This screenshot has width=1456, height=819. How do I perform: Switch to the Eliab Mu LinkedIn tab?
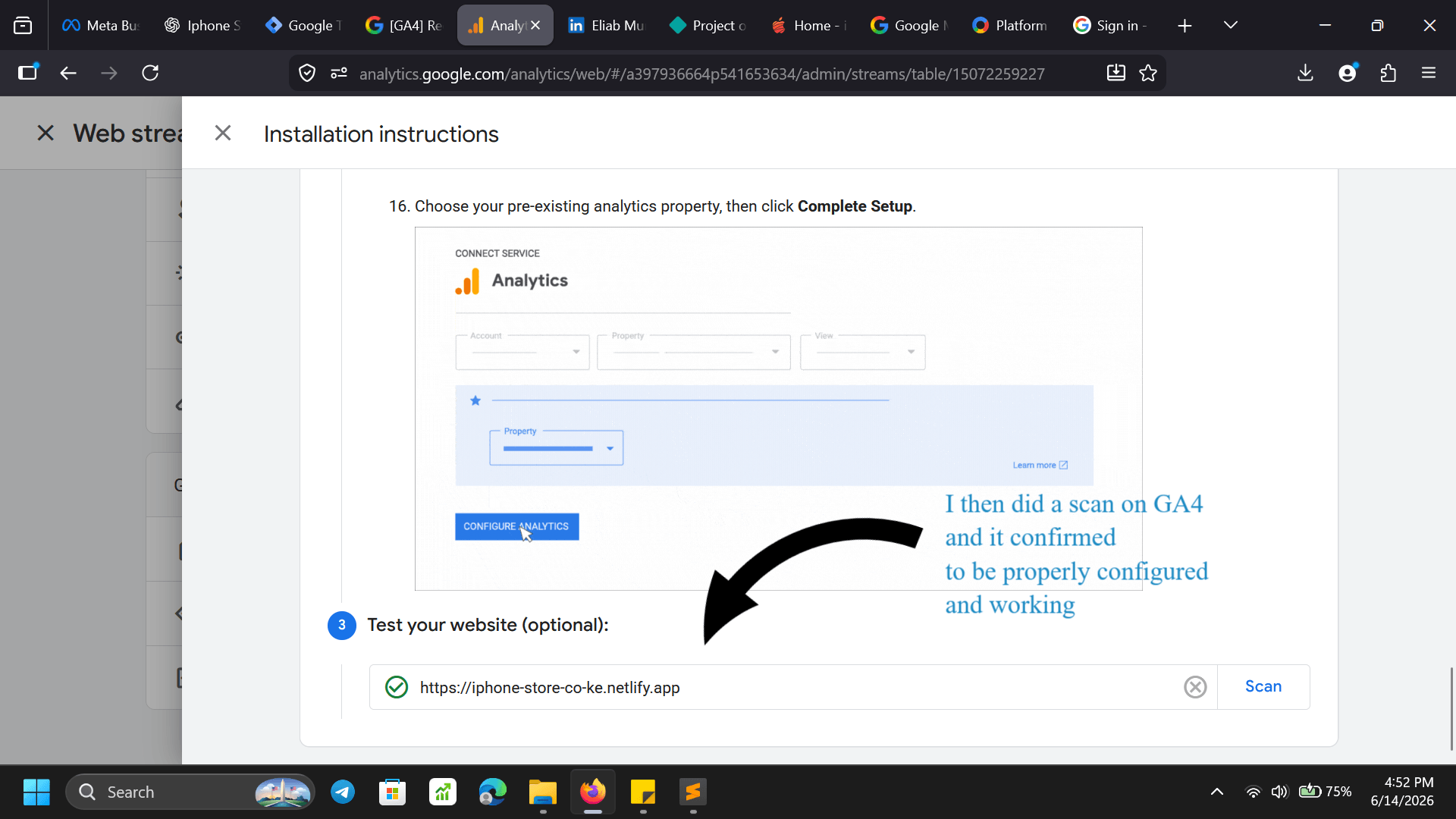(x=606, y=25)
